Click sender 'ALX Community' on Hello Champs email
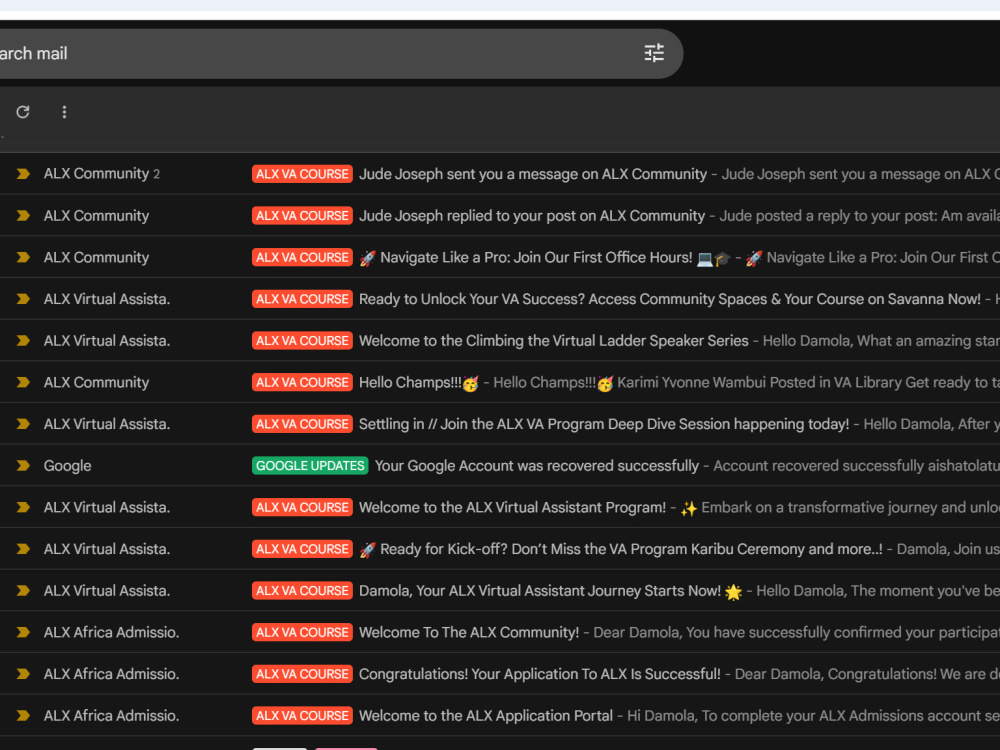The width and height of the screenshot is (1000, 750). click(x=96, y=383)
